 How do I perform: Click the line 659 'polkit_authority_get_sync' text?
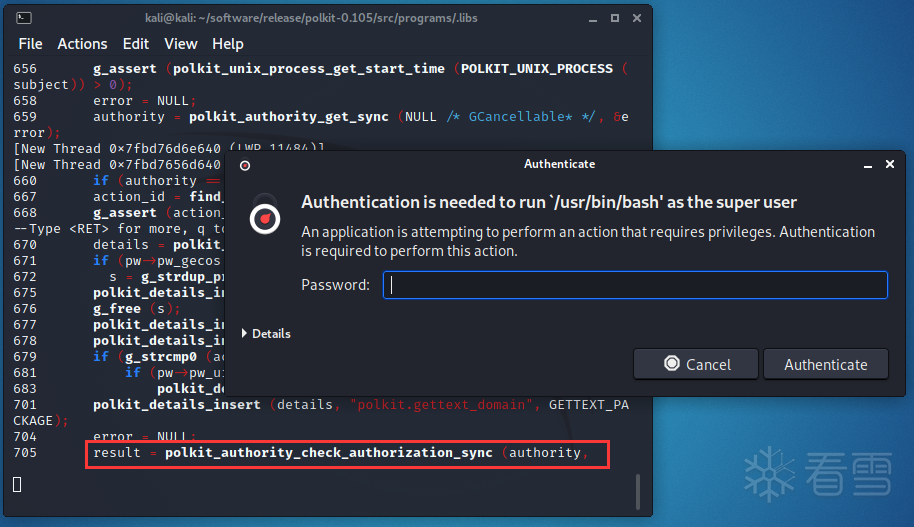click(289, 117)
